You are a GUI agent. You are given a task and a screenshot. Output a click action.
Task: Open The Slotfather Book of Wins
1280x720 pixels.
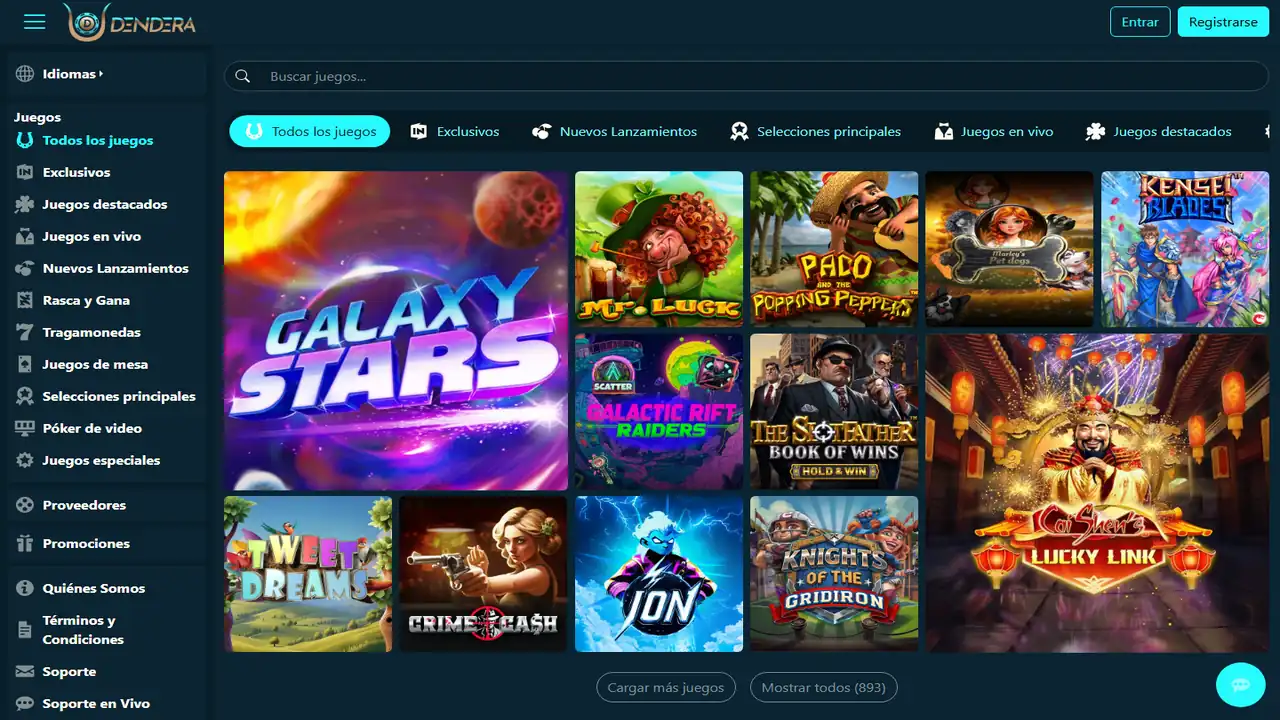834,412
